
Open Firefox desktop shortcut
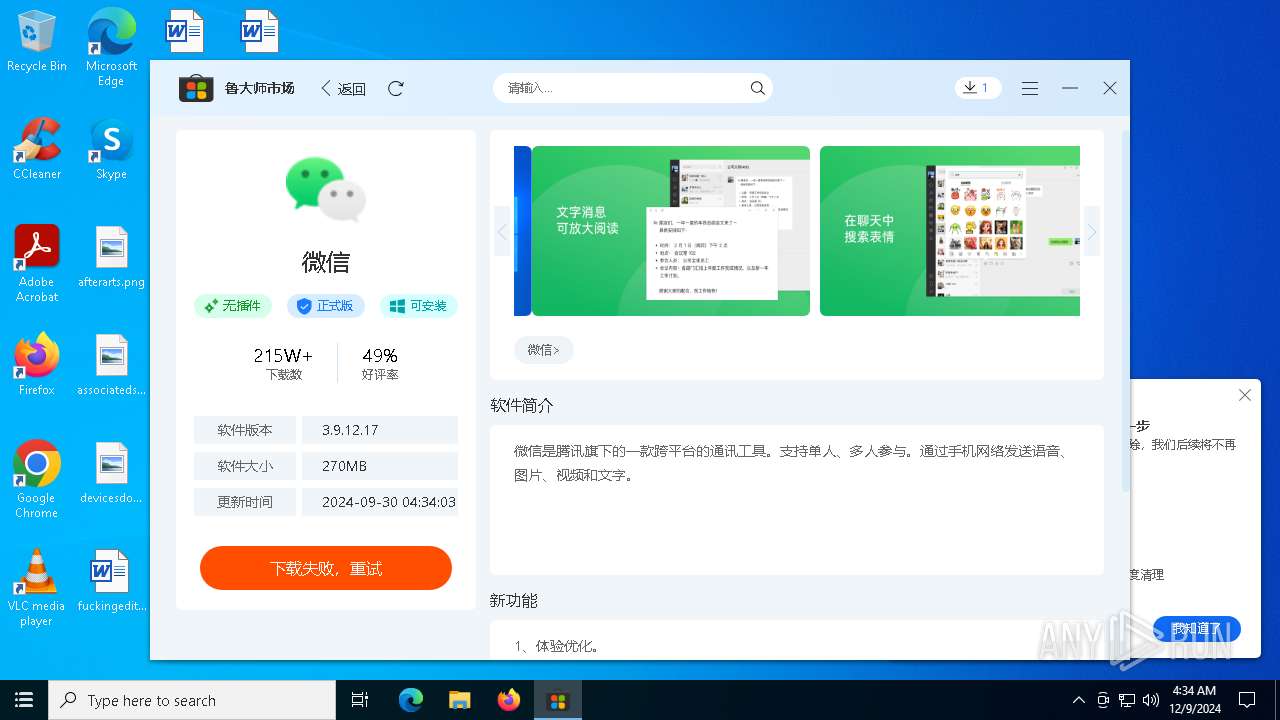point(37,365)
